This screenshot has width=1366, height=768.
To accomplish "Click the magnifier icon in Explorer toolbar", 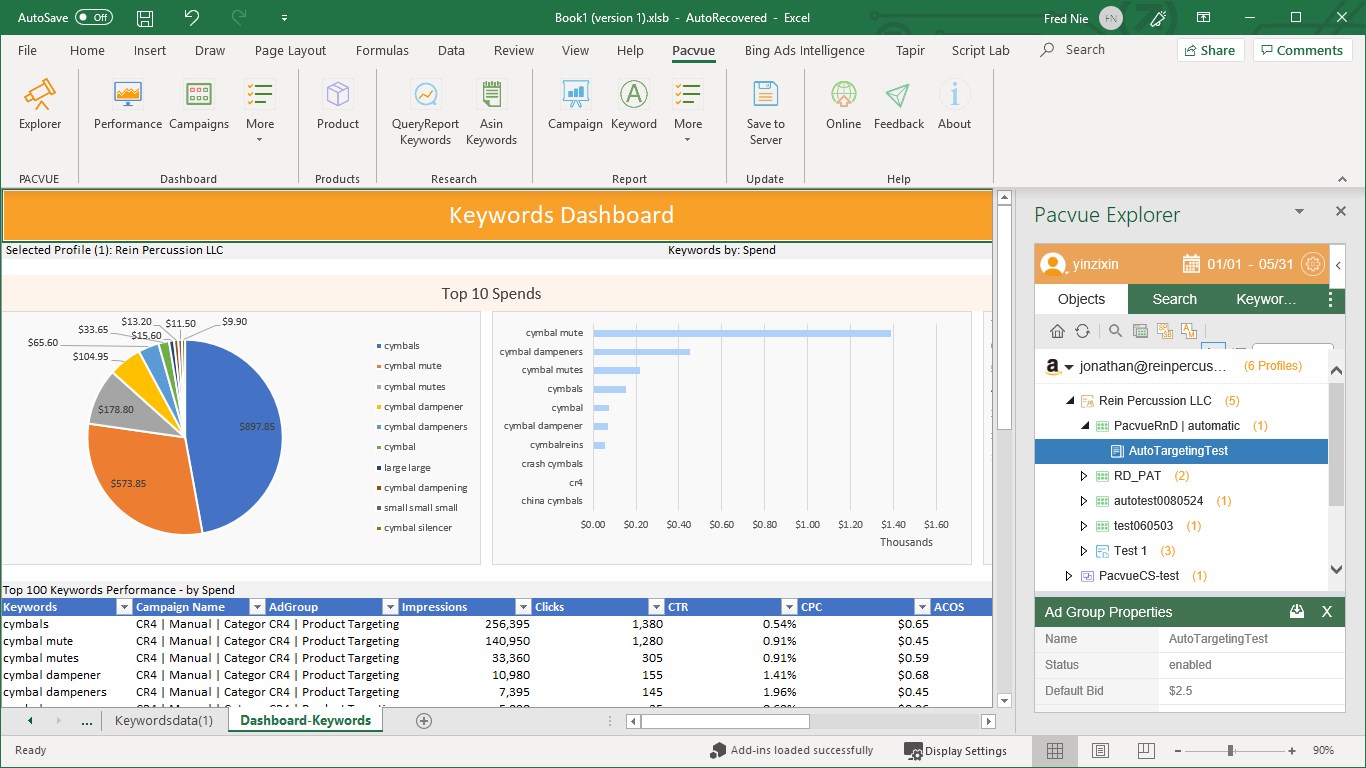I will pyautogui.click(x=1115, y=331).
